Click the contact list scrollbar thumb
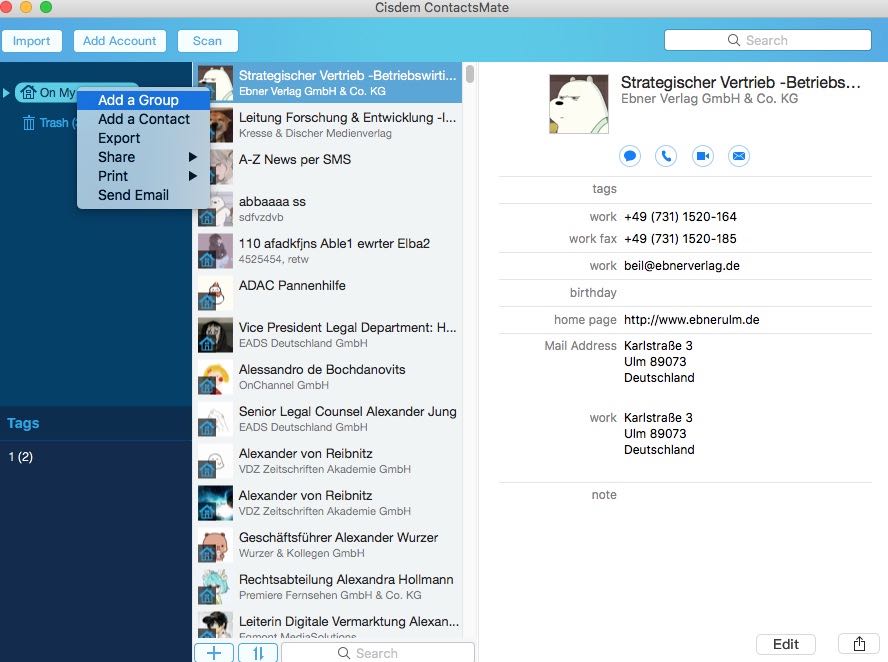The width and height of the screenshot is (888, 662). [x=470, y=74]
